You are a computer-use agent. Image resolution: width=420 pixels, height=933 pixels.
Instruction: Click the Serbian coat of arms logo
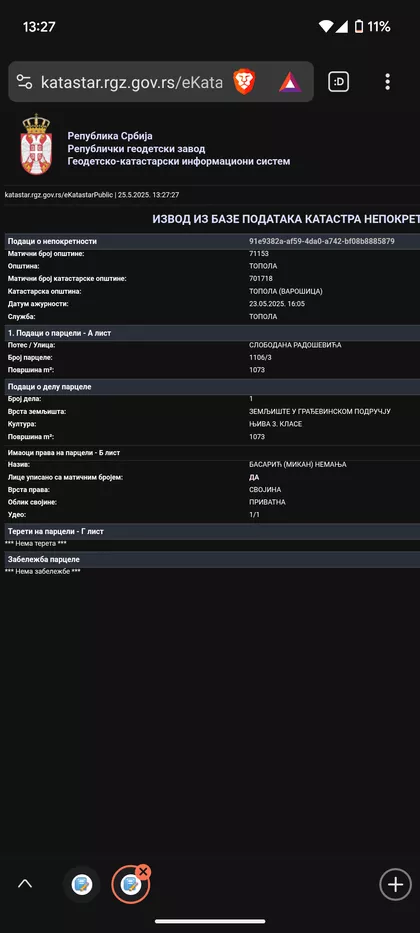tap(36, 145)
